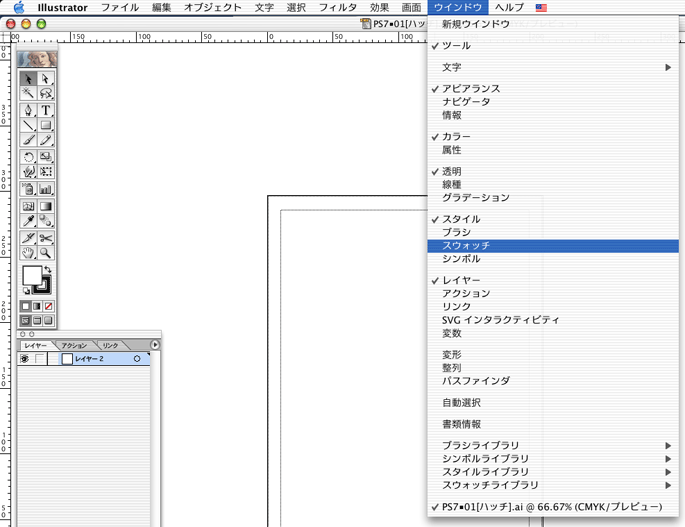Switch to Full Screen Mode with Menu Bar
685x527 pixels.
37,321
